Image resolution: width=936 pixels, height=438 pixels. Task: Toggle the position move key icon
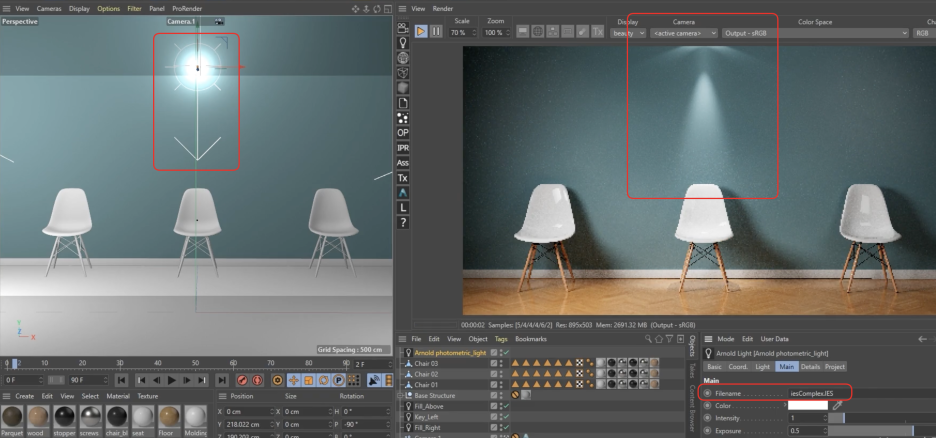click(293, 380)
